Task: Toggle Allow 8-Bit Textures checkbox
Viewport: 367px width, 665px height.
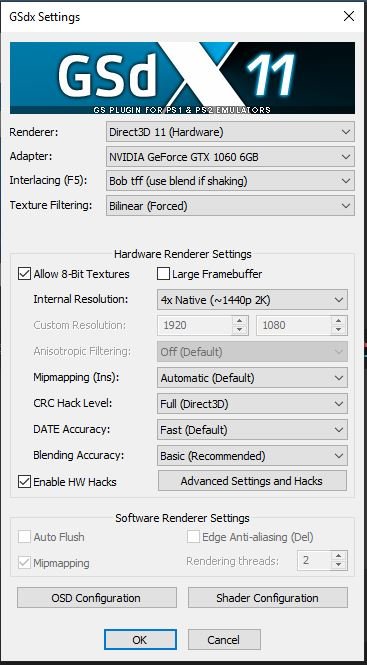Action: pos(24,274)
